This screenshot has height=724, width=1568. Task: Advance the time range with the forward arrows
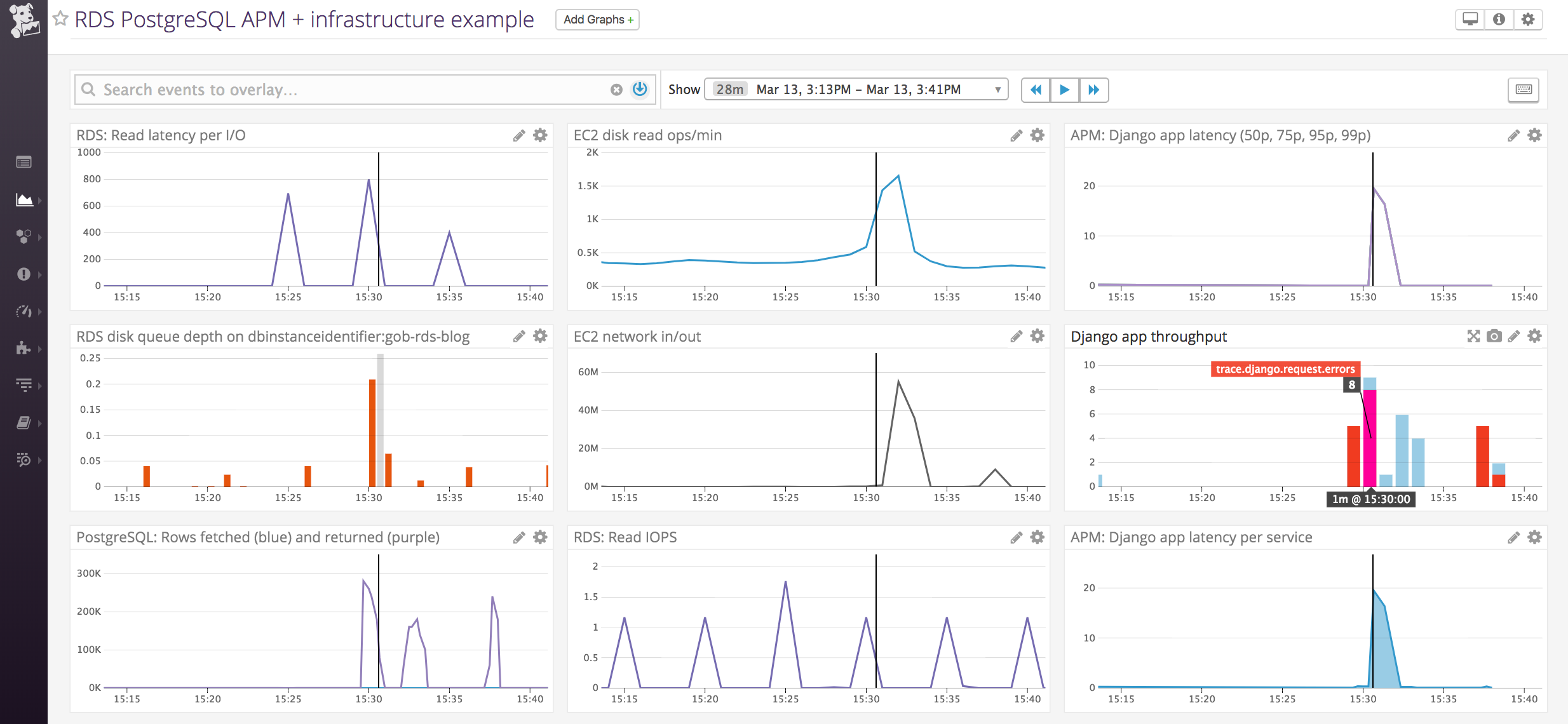[1094, 90]
